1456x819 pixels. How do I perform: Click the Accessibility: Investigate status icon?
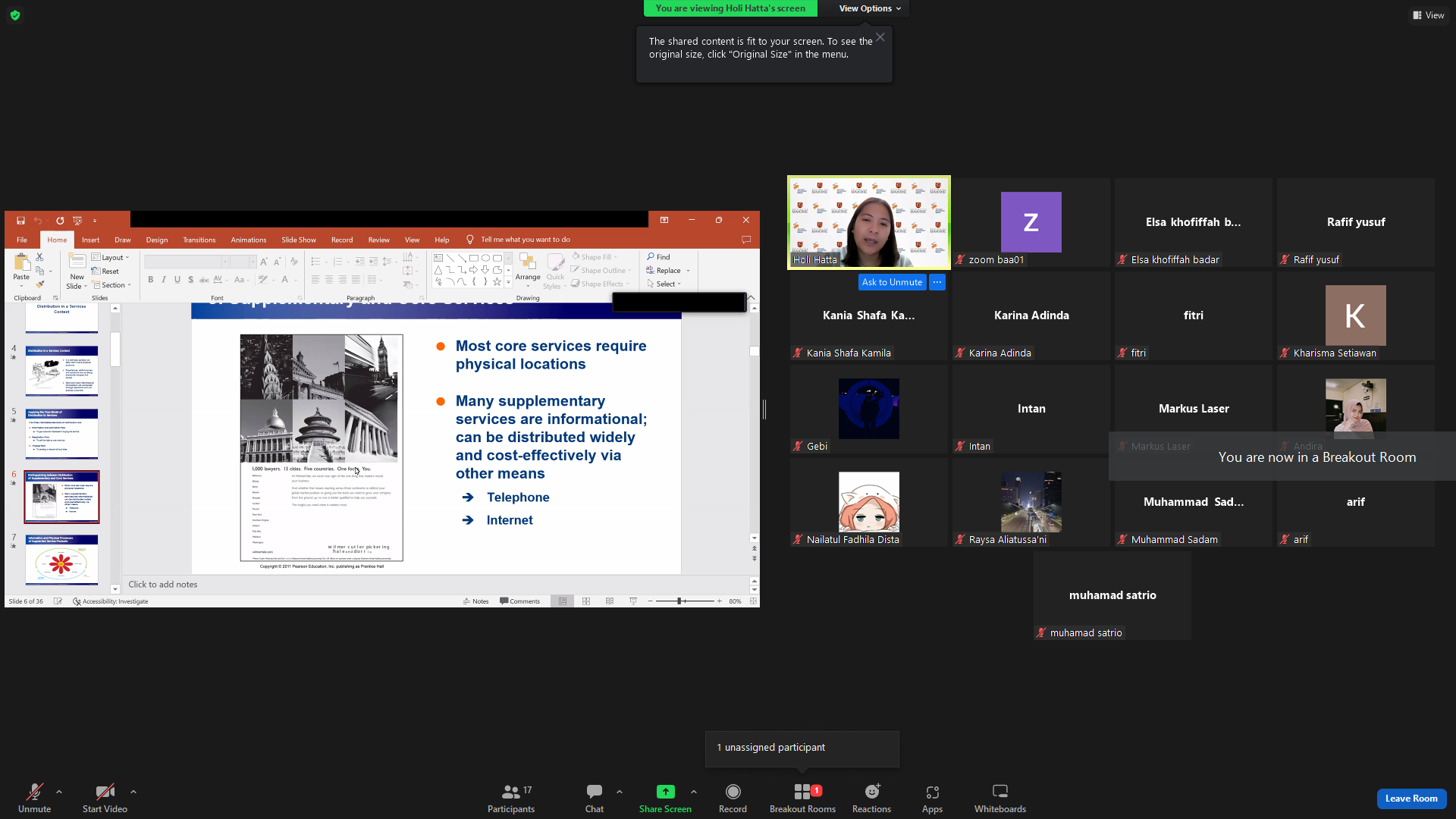coord(111,601)
